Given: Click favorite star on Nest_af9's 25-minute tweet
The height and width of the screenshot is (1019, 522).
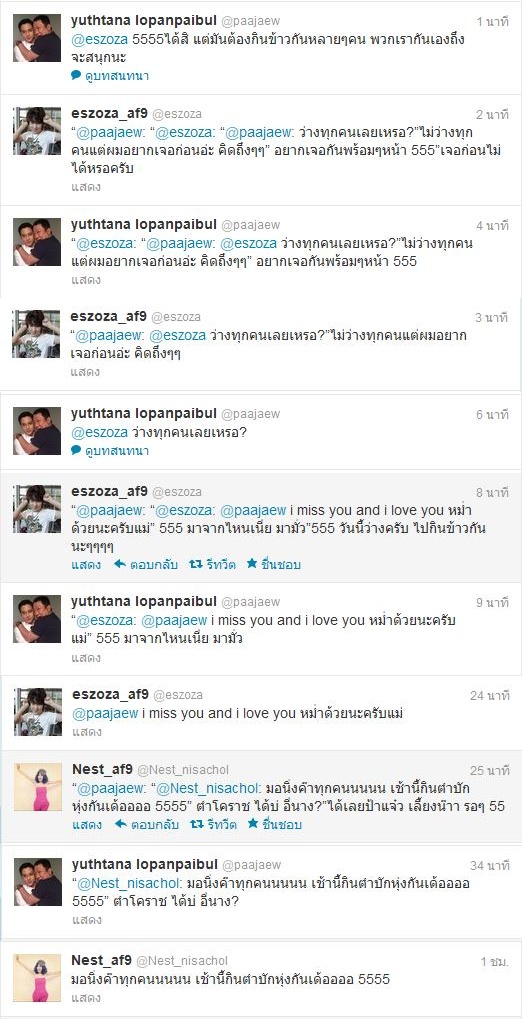Looking at the screenshot, I should (x=252, y=824).
